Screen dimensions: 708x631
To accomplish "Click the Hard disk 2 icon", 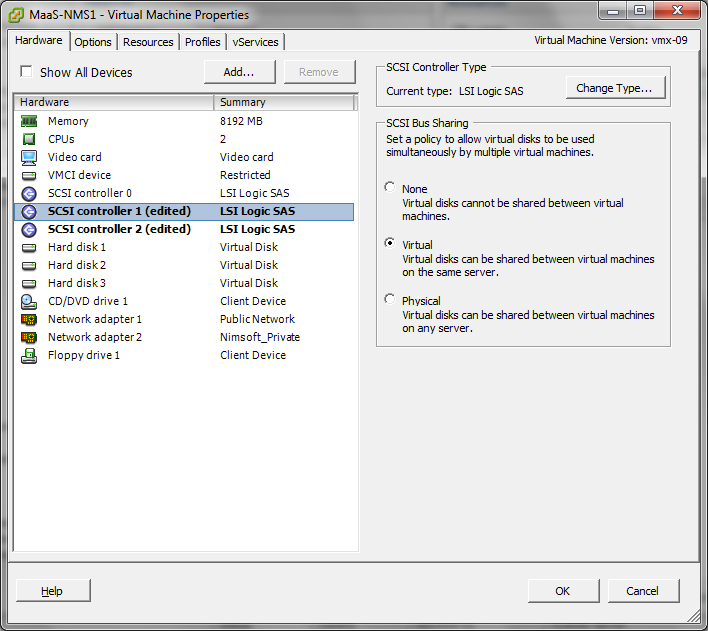I will [29, 266].
